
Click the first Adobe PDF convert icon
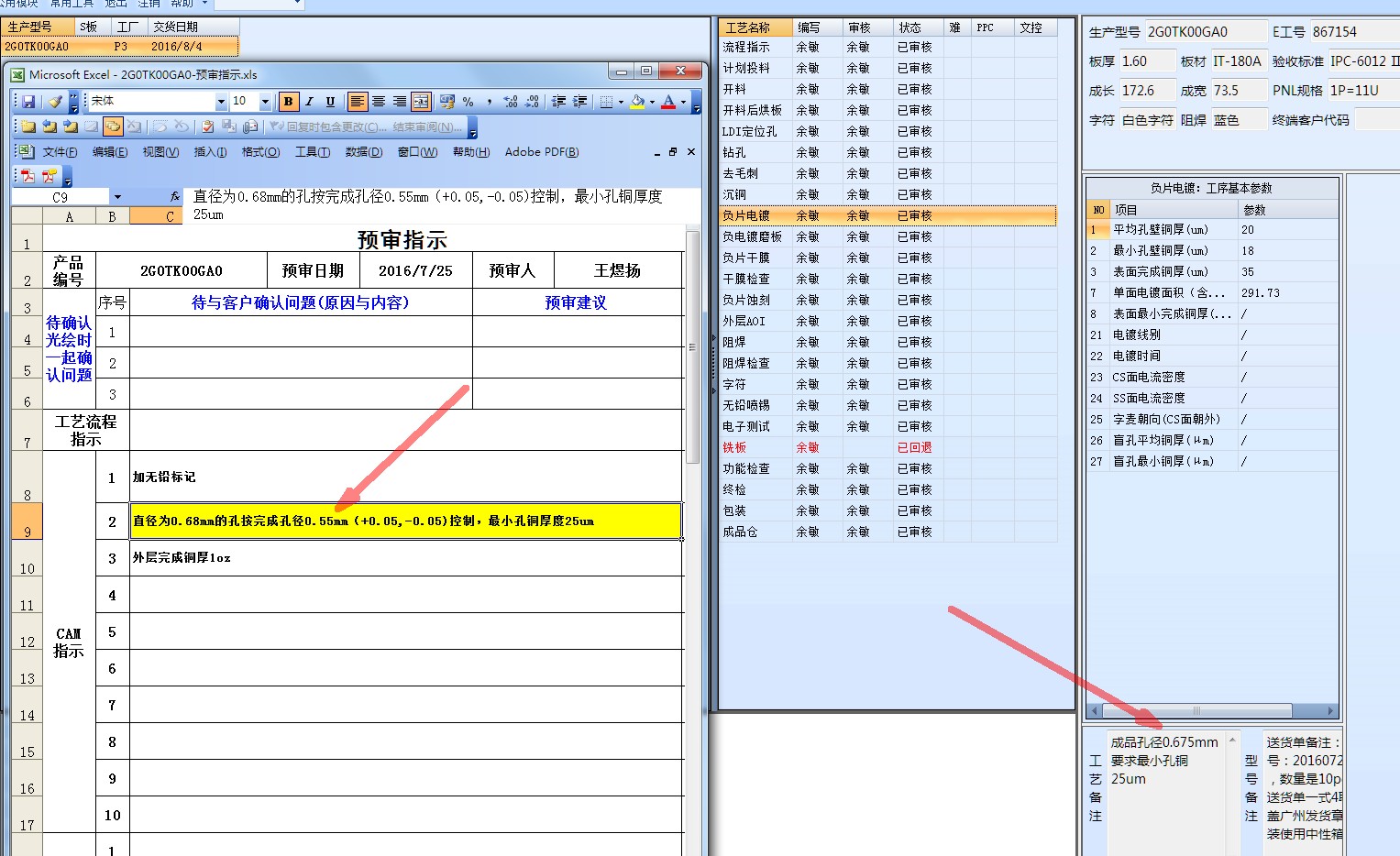[x=28, y=175]
